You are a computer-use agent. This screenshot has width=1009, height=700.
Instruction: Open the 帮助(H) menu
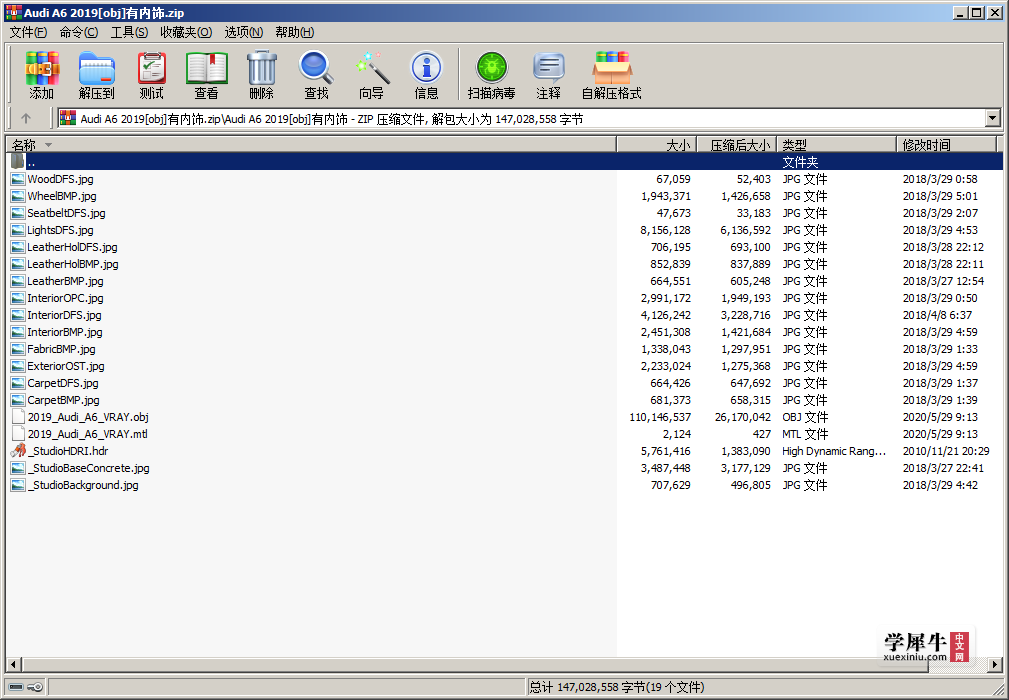pyautogui.click(x=294, y=32)
